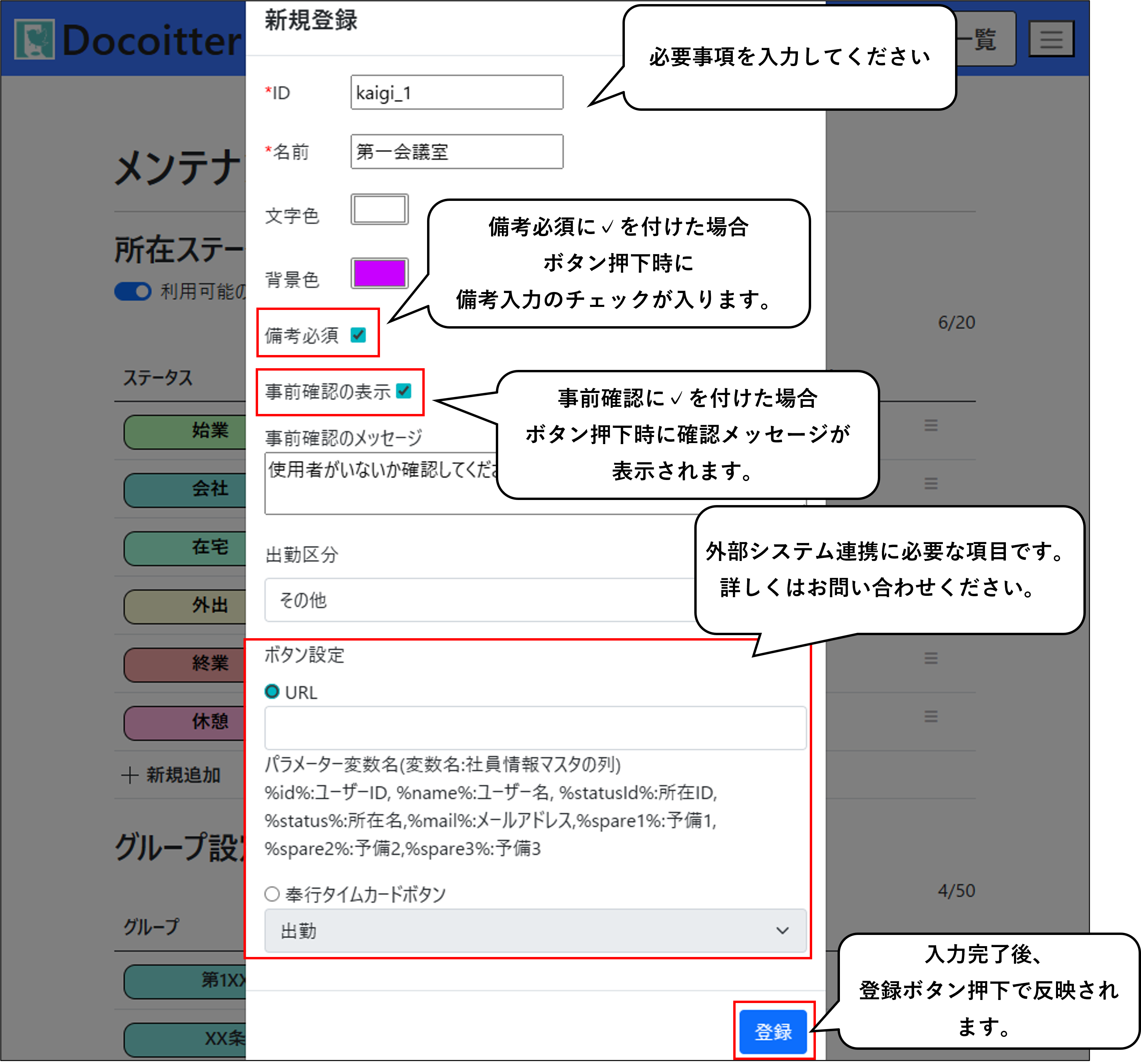Open the 文字色 white color swatch

379,210
